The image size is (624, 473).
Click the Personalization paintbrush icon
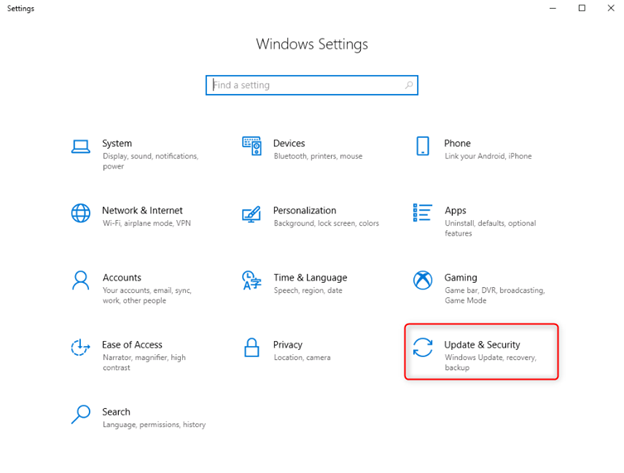[x=252, y=214]
